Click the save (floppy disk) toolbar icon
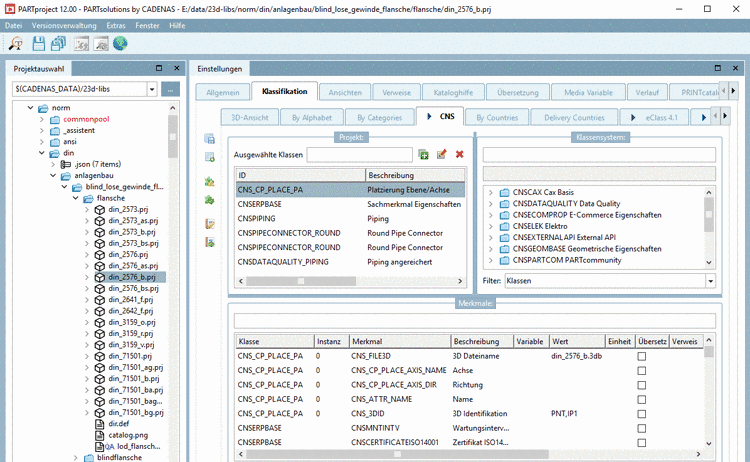The height and width of the screenshot is (462, 750). pyautogui.click(x=39, y=43)
